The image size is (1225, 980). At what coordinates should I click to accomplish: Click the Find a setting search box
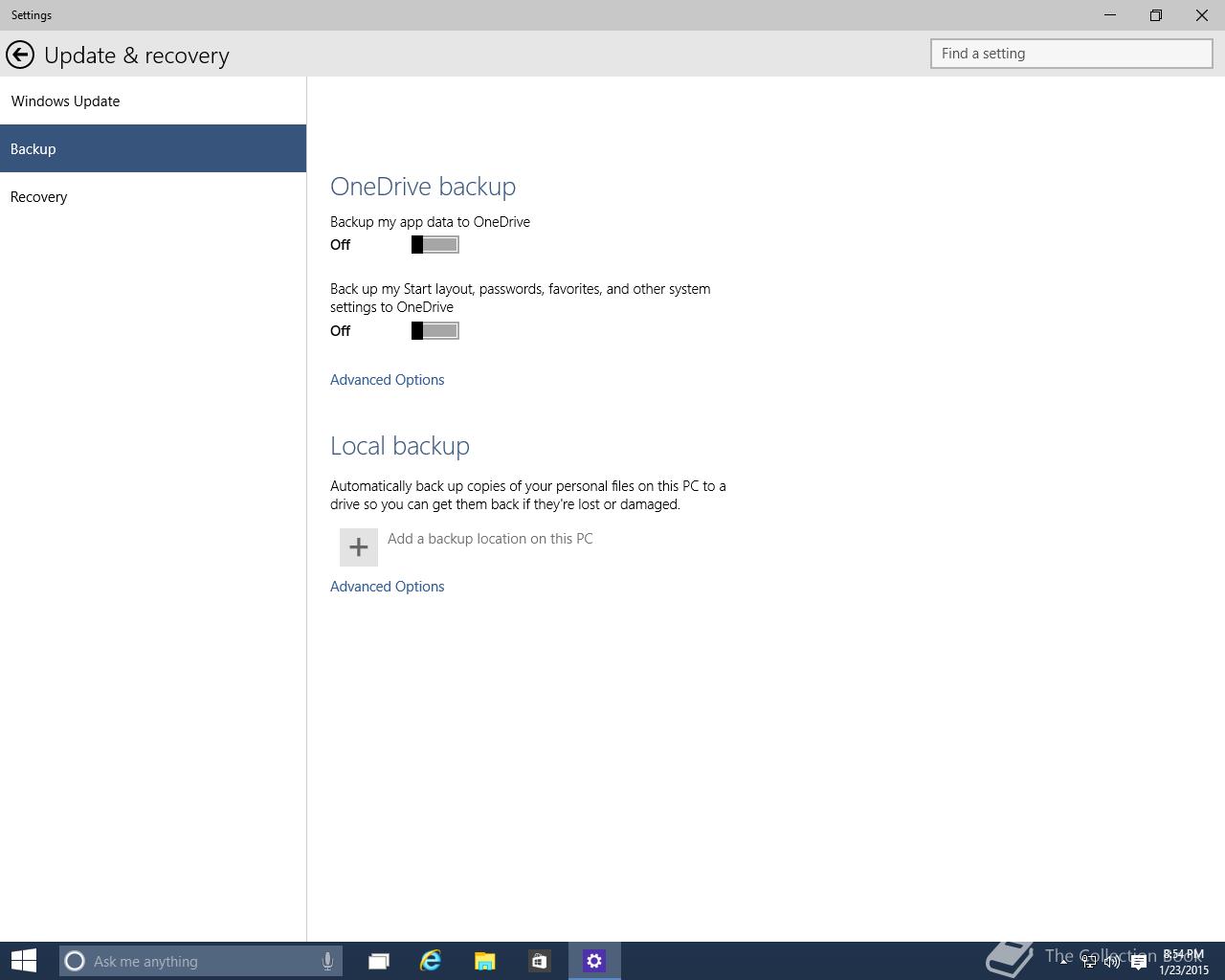(1072, 54)
